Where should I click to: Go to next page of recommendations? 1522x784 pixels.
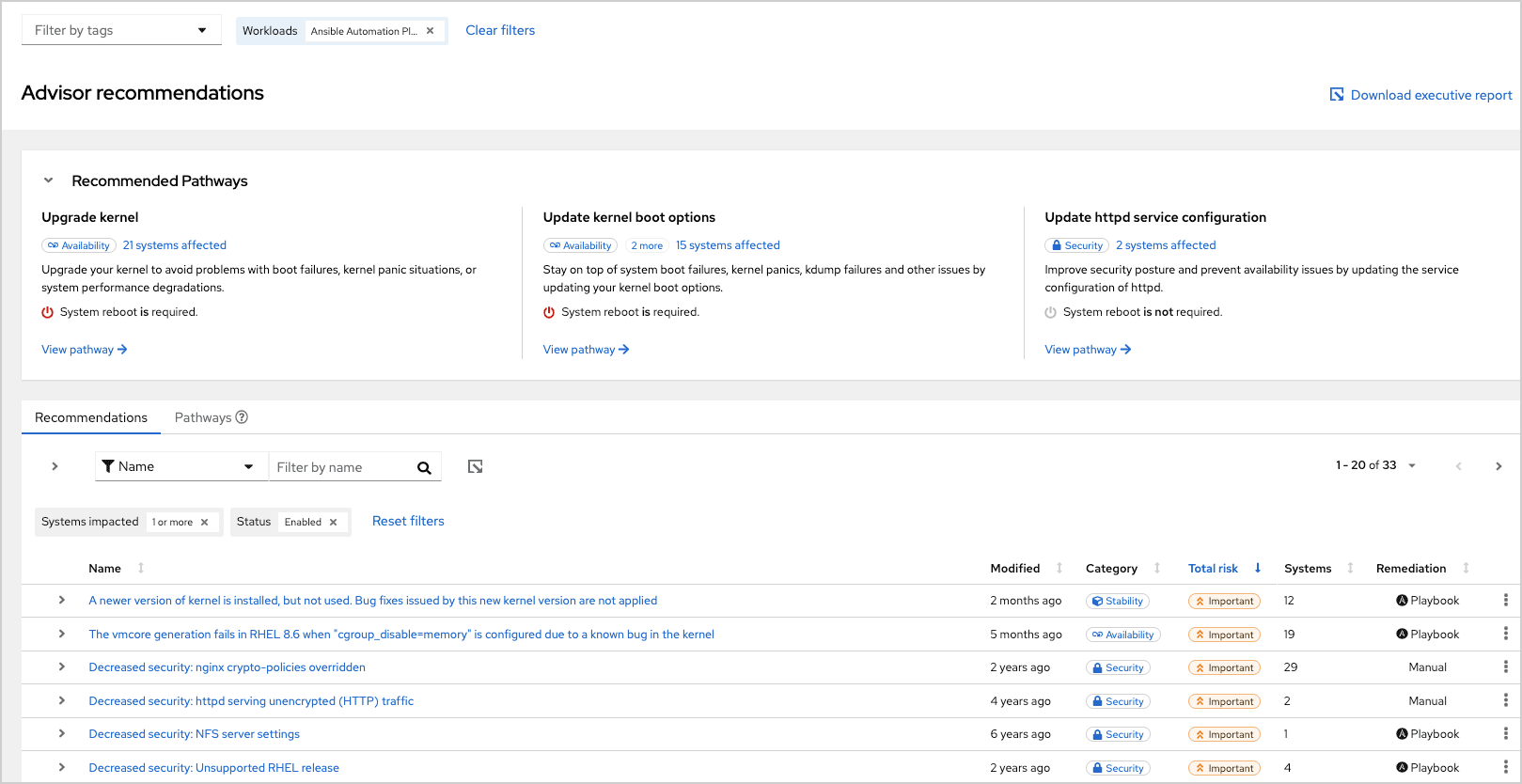1498,466
